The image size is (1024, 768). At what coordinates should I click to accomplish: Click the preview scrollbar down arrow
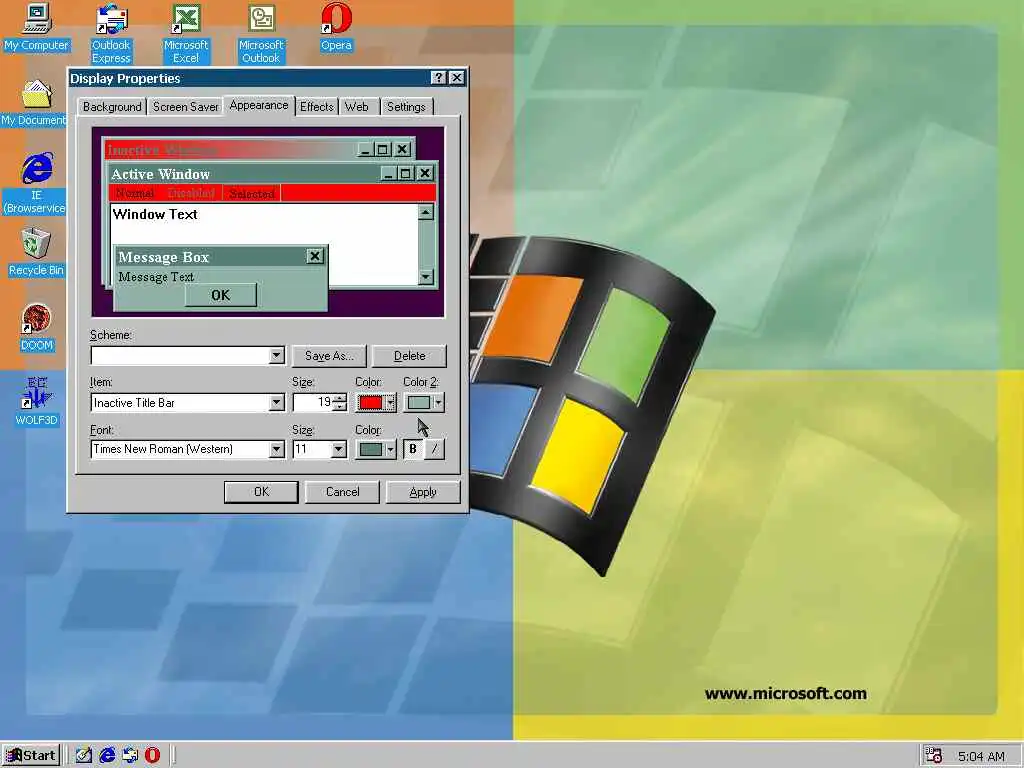pyautogui.click(x=426, y=278)
